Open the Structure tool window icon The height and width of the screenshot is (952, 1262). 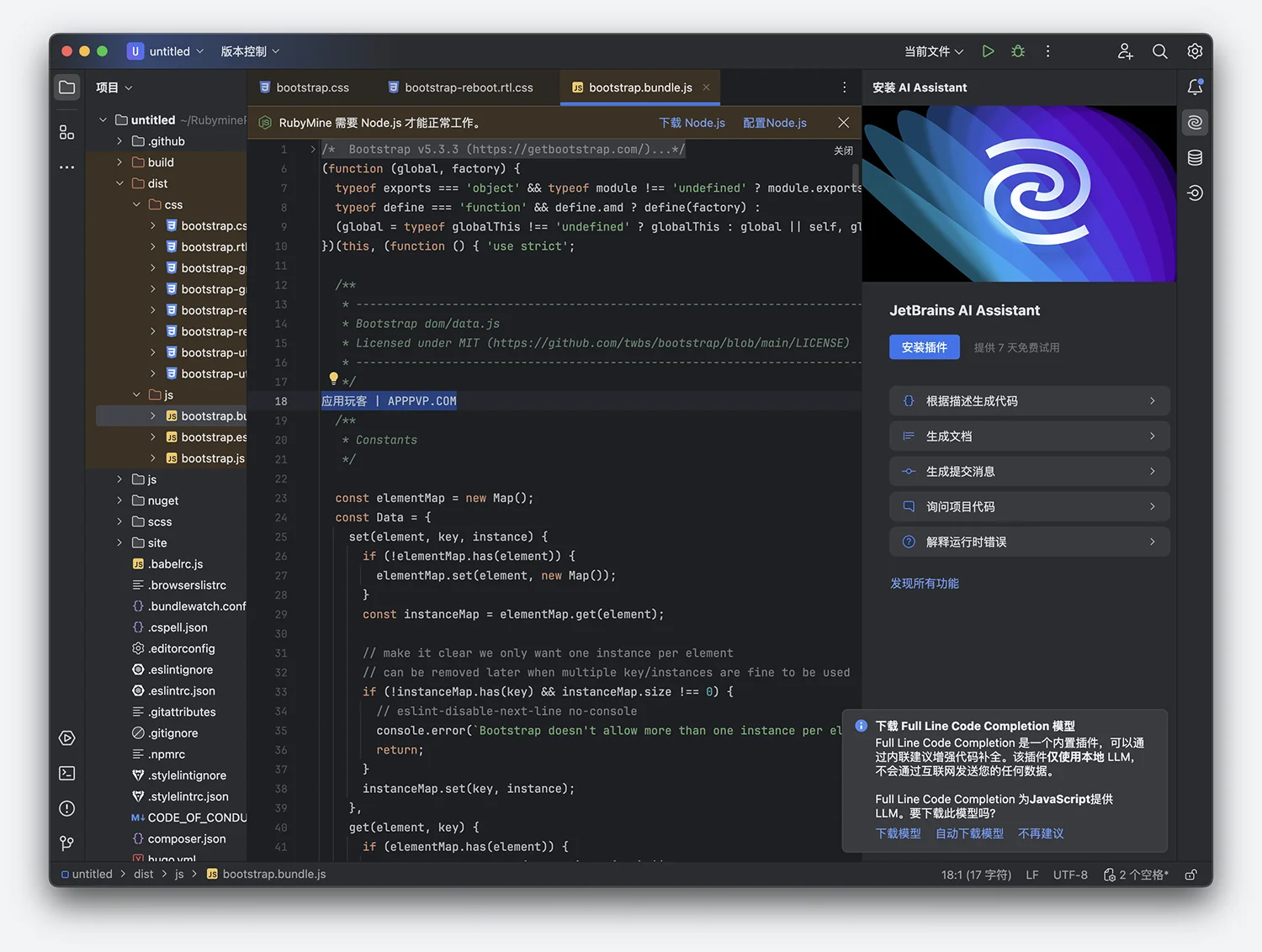(67, 132)
